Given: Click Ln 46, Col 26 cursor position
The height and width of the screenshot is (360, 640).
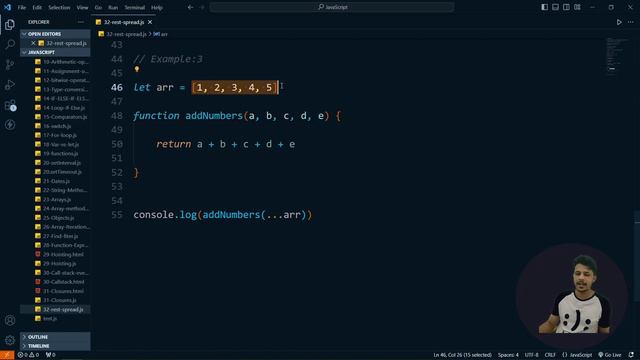Looking at the screenshot, I should click(x=462, y=355).
